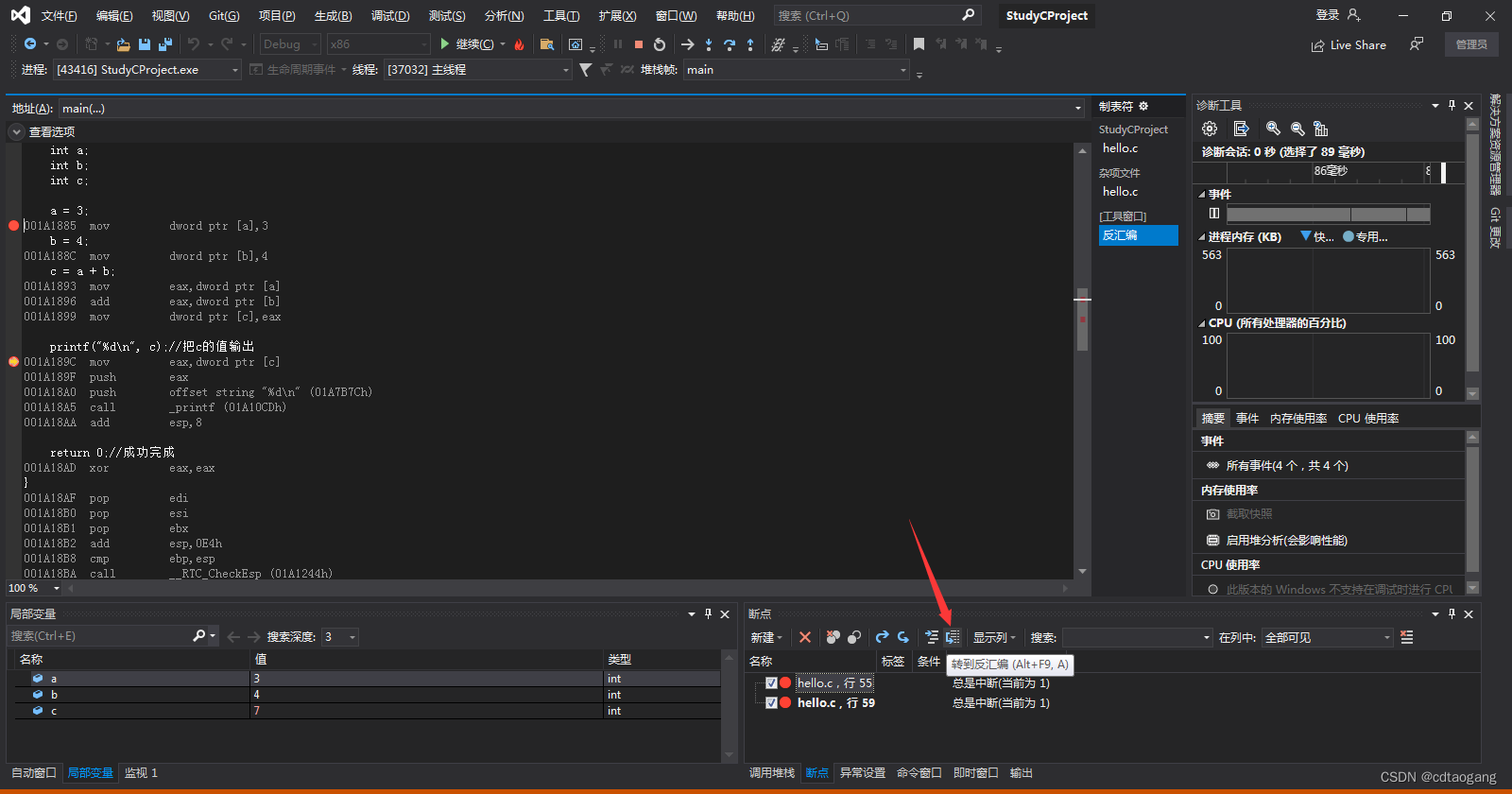Viewport: 1512px width, 794px height.
Task: Click the import breakpoints blue arrow icon
Action: point(903,637)
